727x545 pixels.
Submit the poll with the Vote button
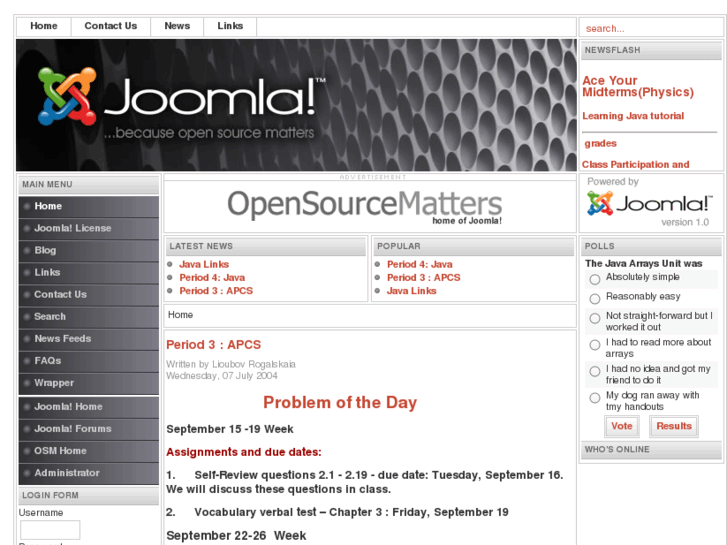click(x=622, y=426)
